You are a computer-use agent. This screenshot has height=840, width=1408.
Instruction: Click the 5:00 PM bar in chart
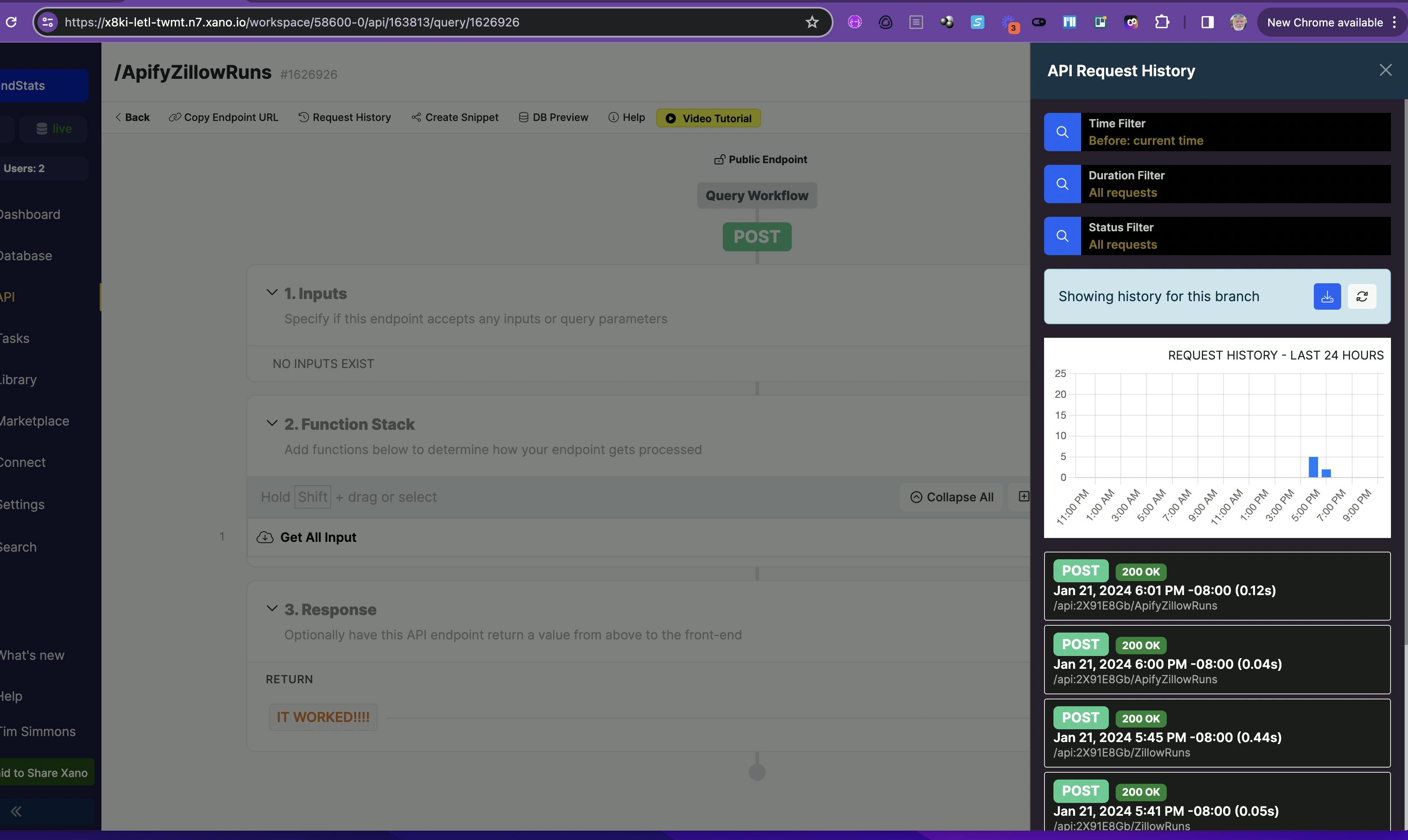1313,467
